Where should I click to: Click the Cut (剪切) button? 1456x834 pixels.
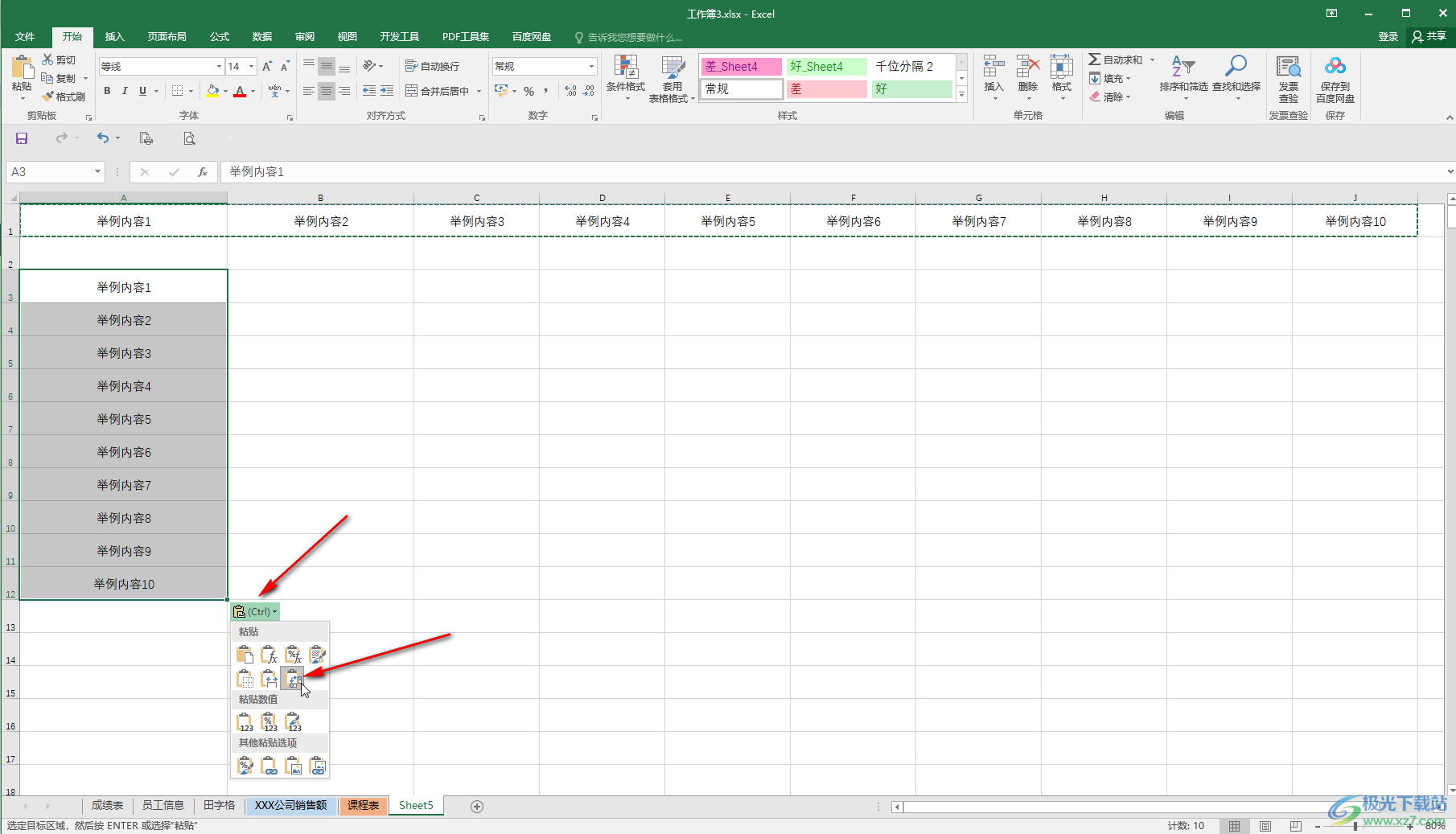pos(60,60)
